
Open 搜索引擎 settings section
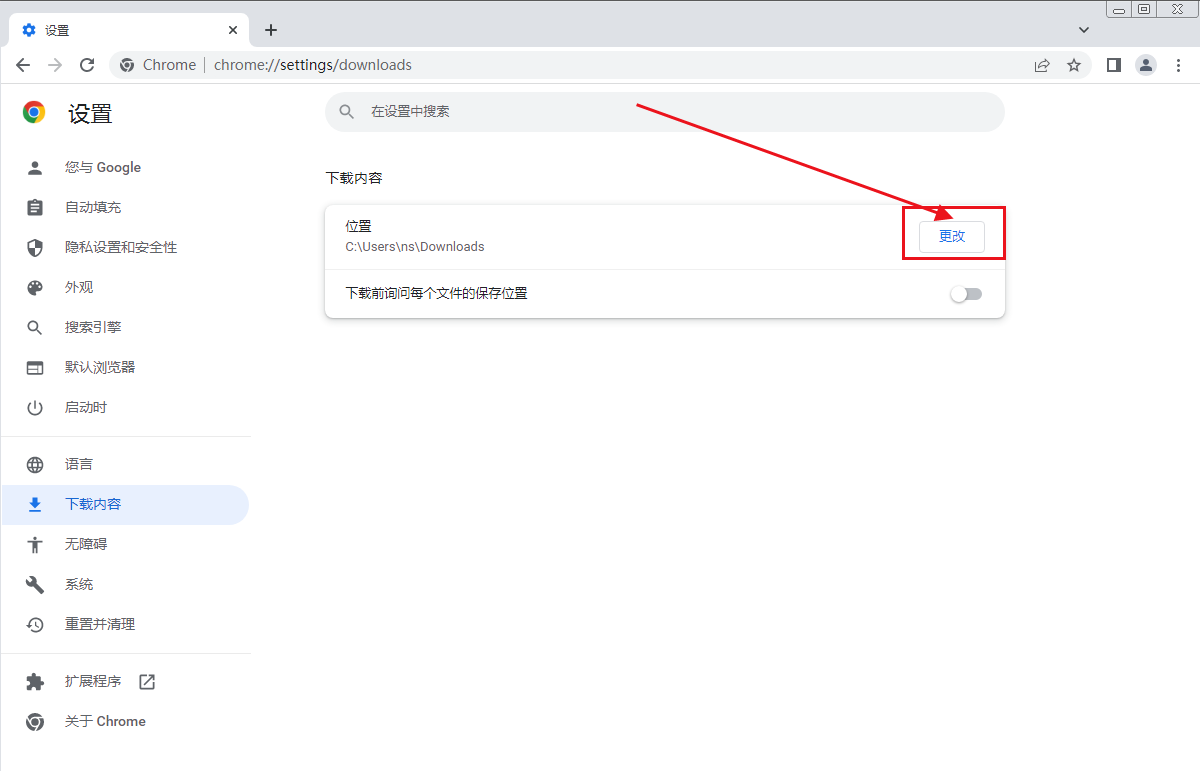[125, 327]
